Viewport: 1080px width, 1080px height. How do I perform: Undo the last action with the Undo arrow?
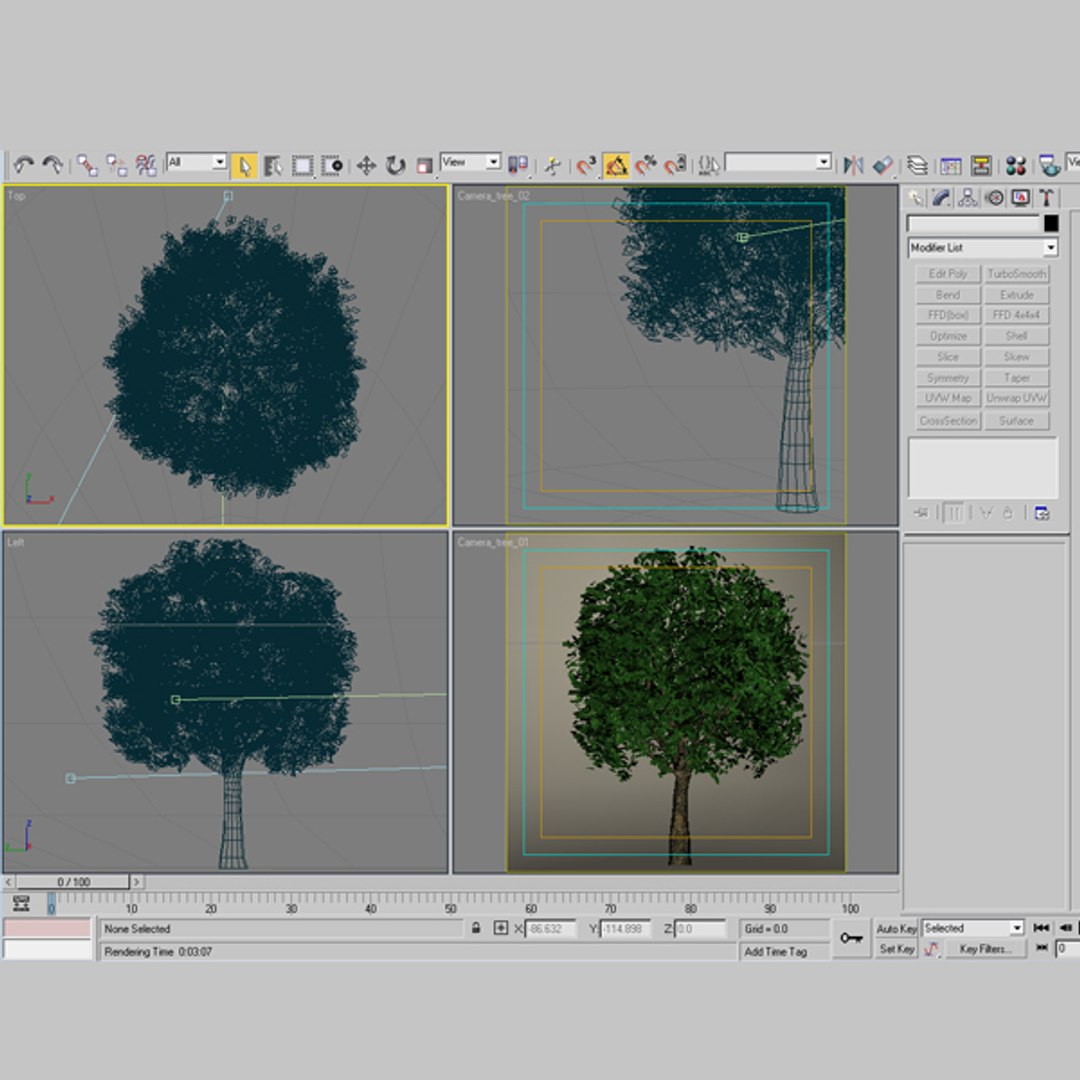tap(23, 165)
